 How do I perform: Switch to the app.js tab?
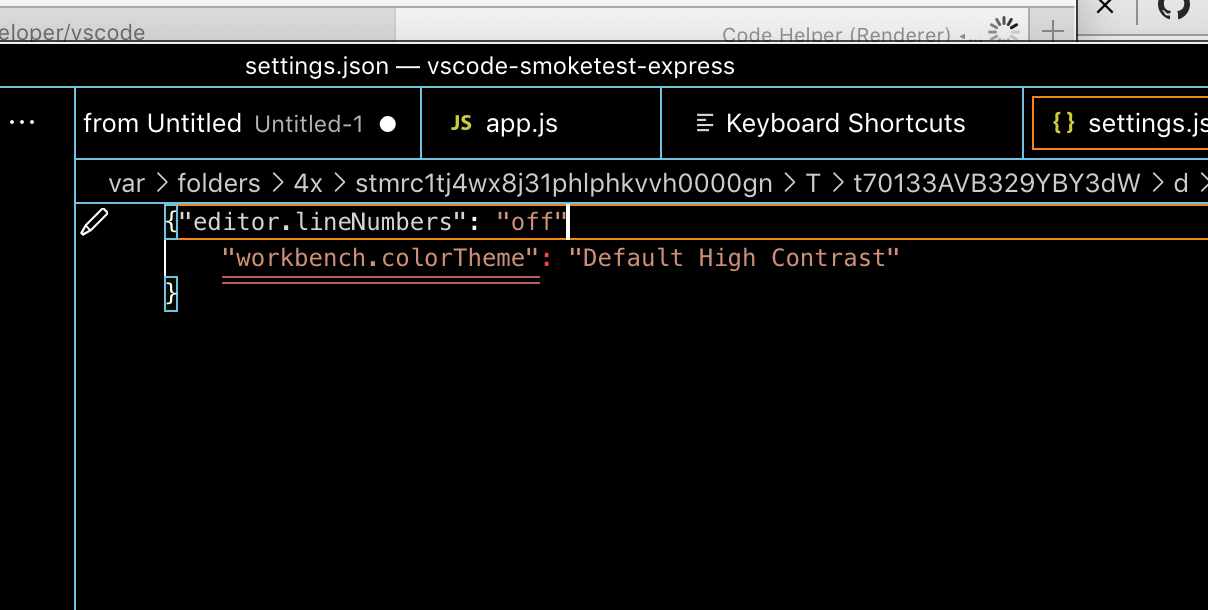[x=541, y=123]
